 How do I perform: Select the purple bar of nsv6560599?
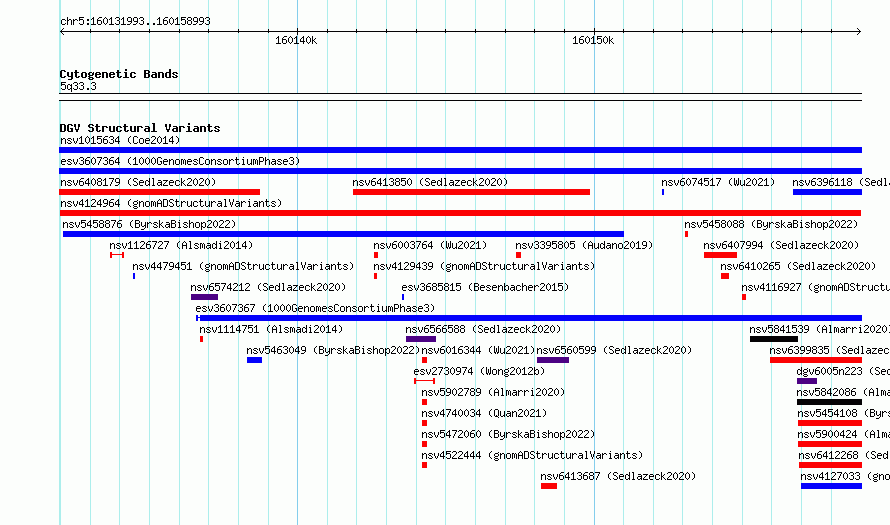click(553, 360)
